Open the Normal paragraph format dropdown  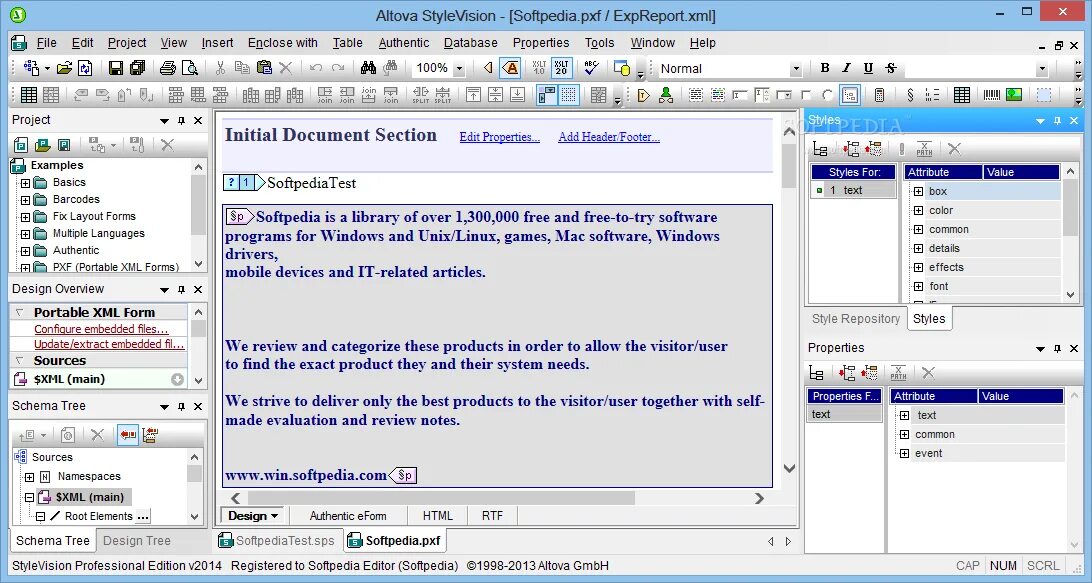pyautogui.click(x=795, y=69)
